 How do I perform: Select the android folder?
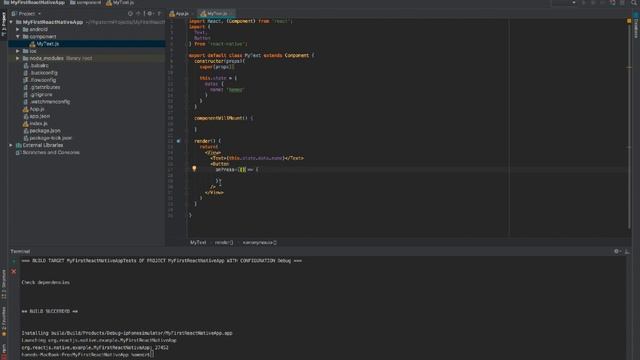tap(38, 29)
